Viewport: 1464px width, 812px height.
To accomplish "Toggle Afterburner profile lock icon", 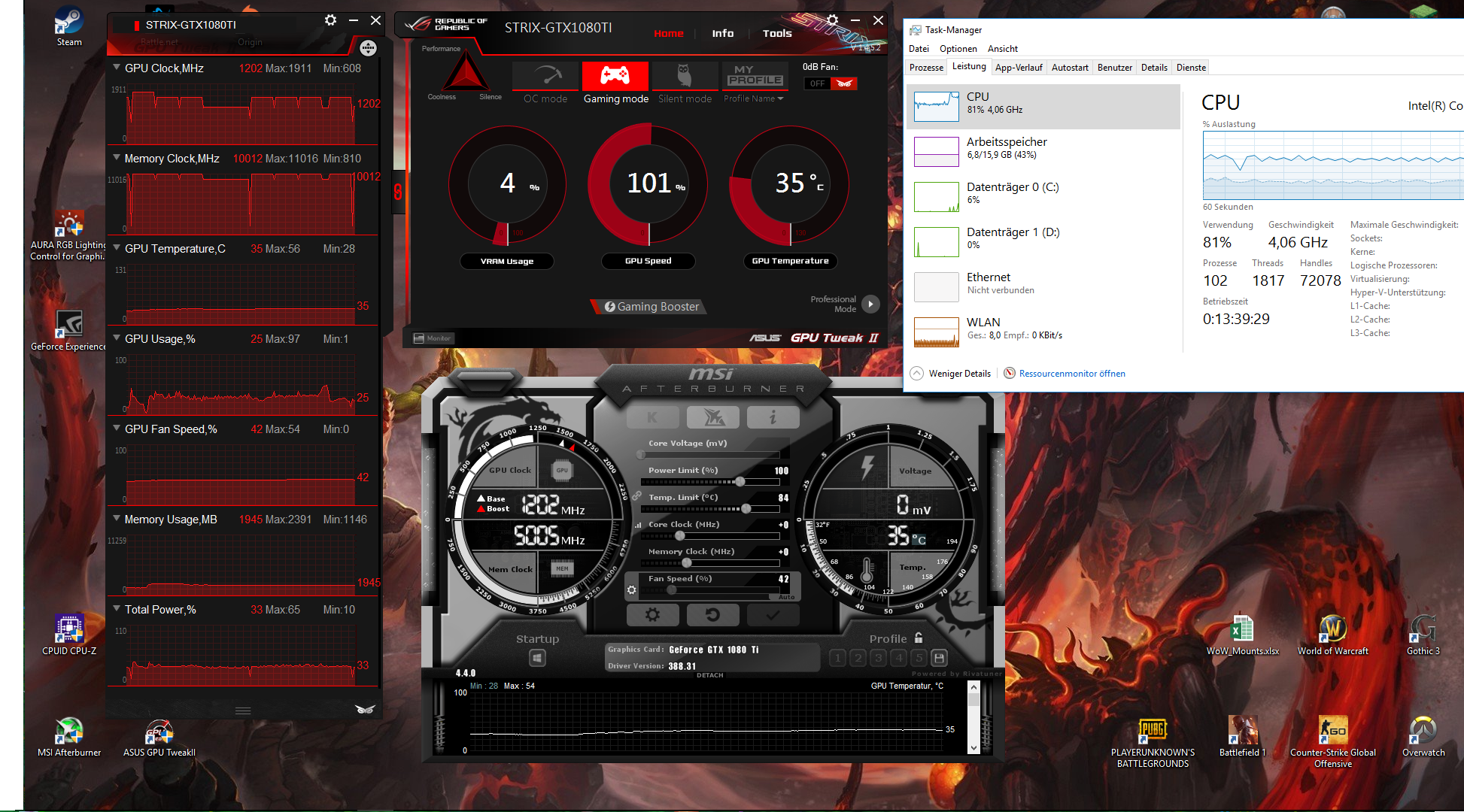I will click(919, 638).
